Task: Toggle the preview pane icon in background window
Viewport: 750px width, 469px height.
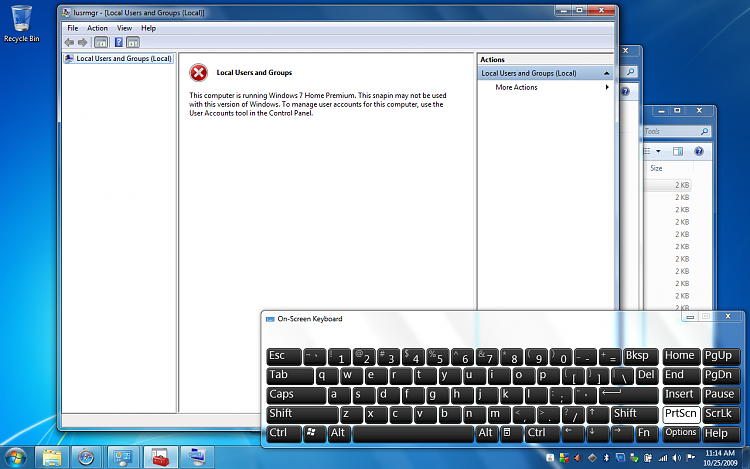Action: tap(678, 152)
